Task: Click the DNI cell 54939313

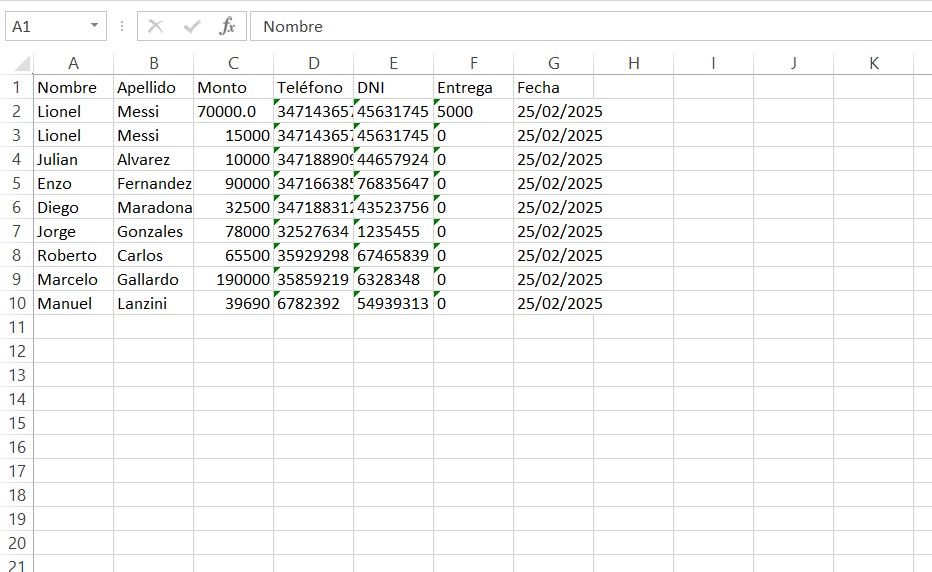Action: point(393,303)
